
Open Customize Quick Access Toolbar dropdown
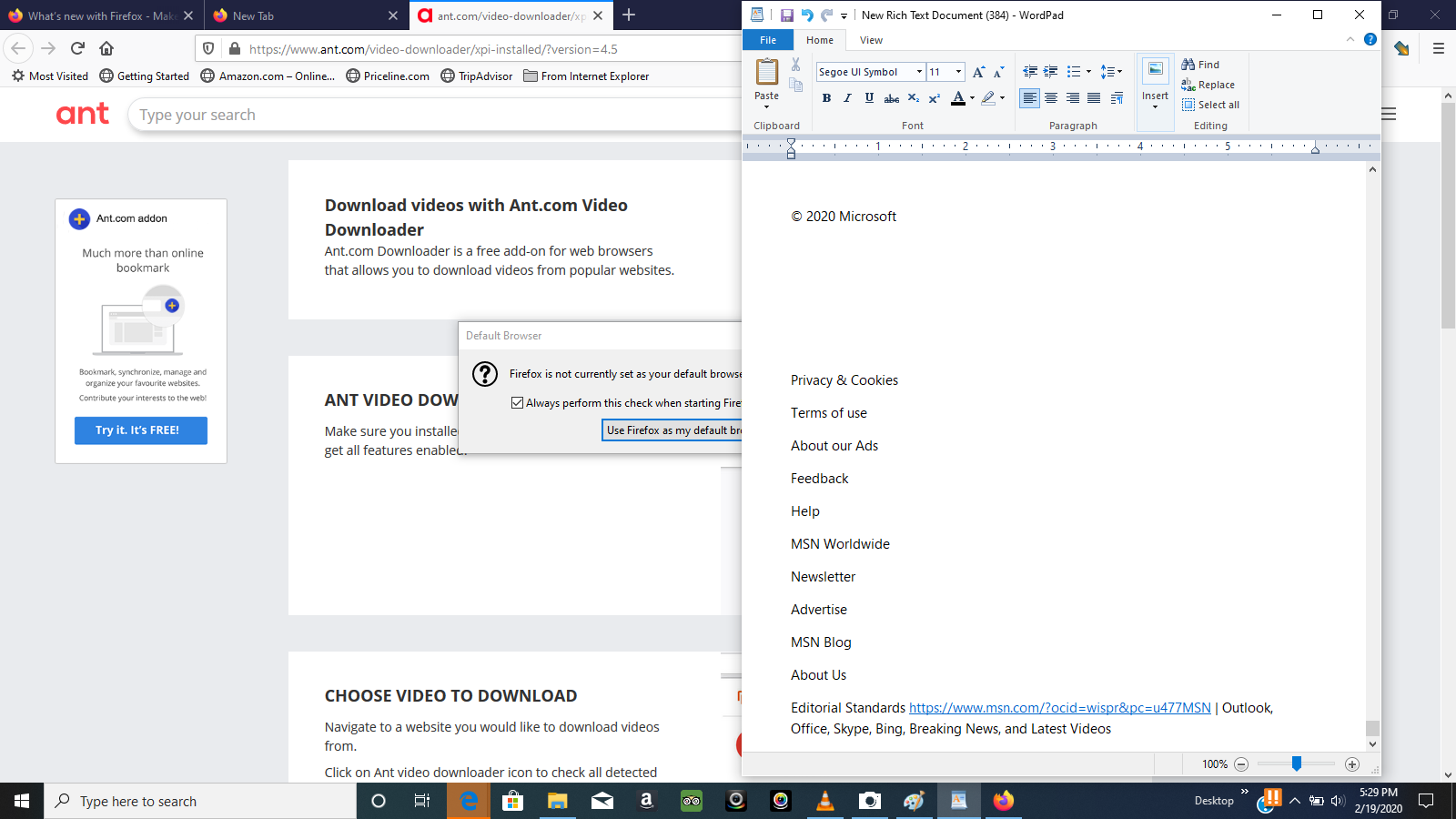[x=844, y=15]
